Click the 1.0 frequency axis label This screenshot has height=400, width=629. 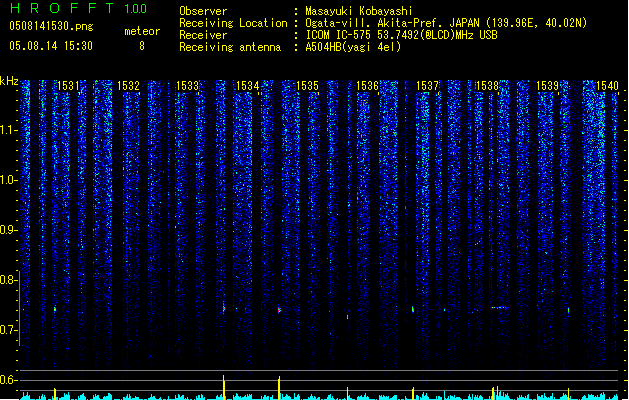[8, 180]
